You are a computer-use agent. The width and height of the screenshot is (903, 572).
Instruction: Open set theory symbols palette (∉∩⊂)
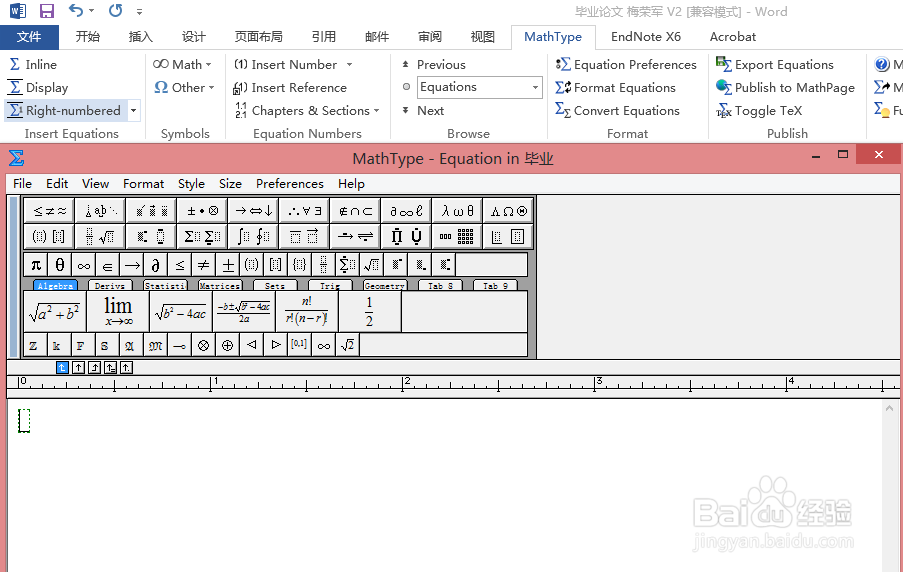click(x=355, y=211)
